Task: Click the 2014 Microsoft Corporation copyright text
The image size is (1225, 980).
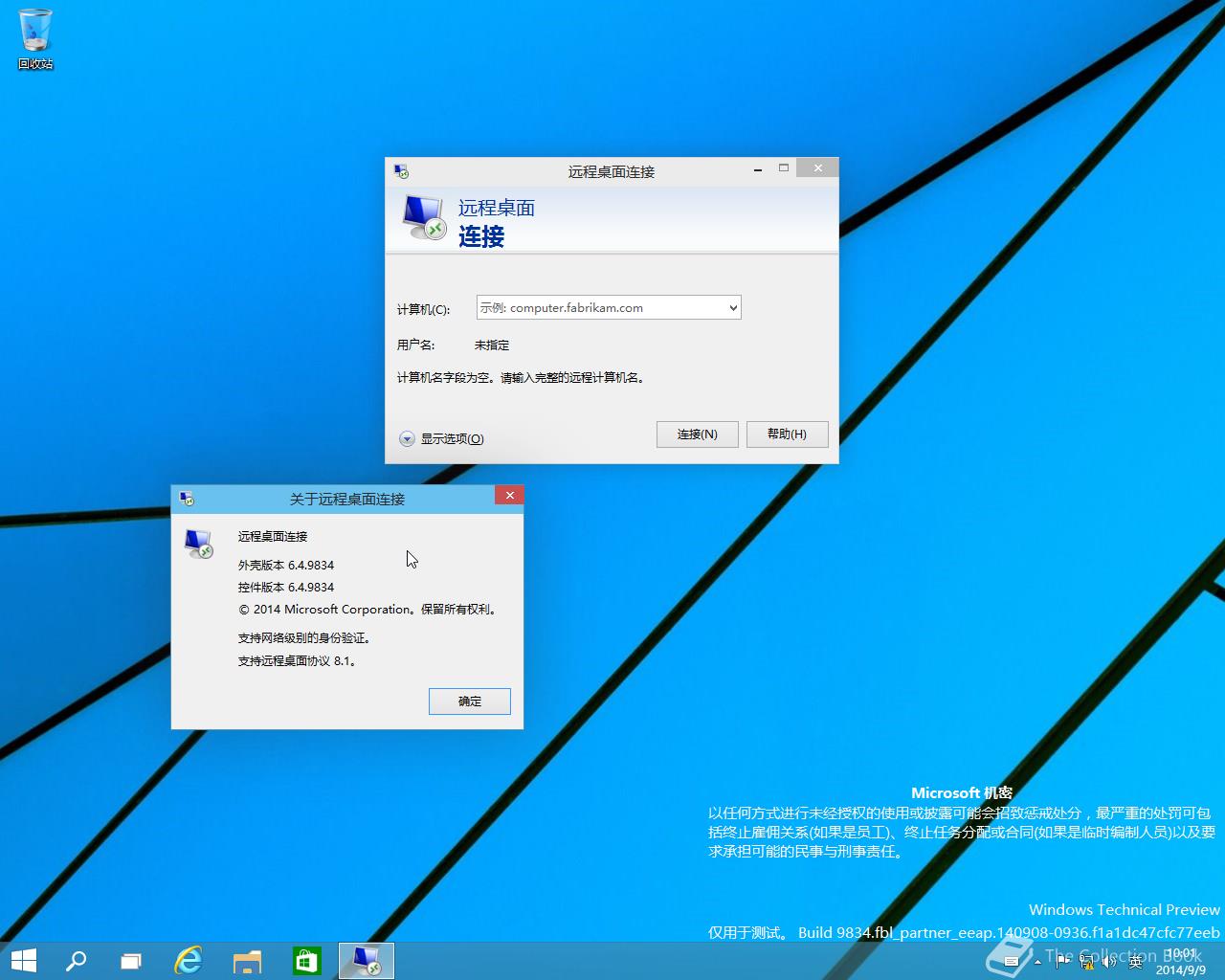Action: pos(369,610)
